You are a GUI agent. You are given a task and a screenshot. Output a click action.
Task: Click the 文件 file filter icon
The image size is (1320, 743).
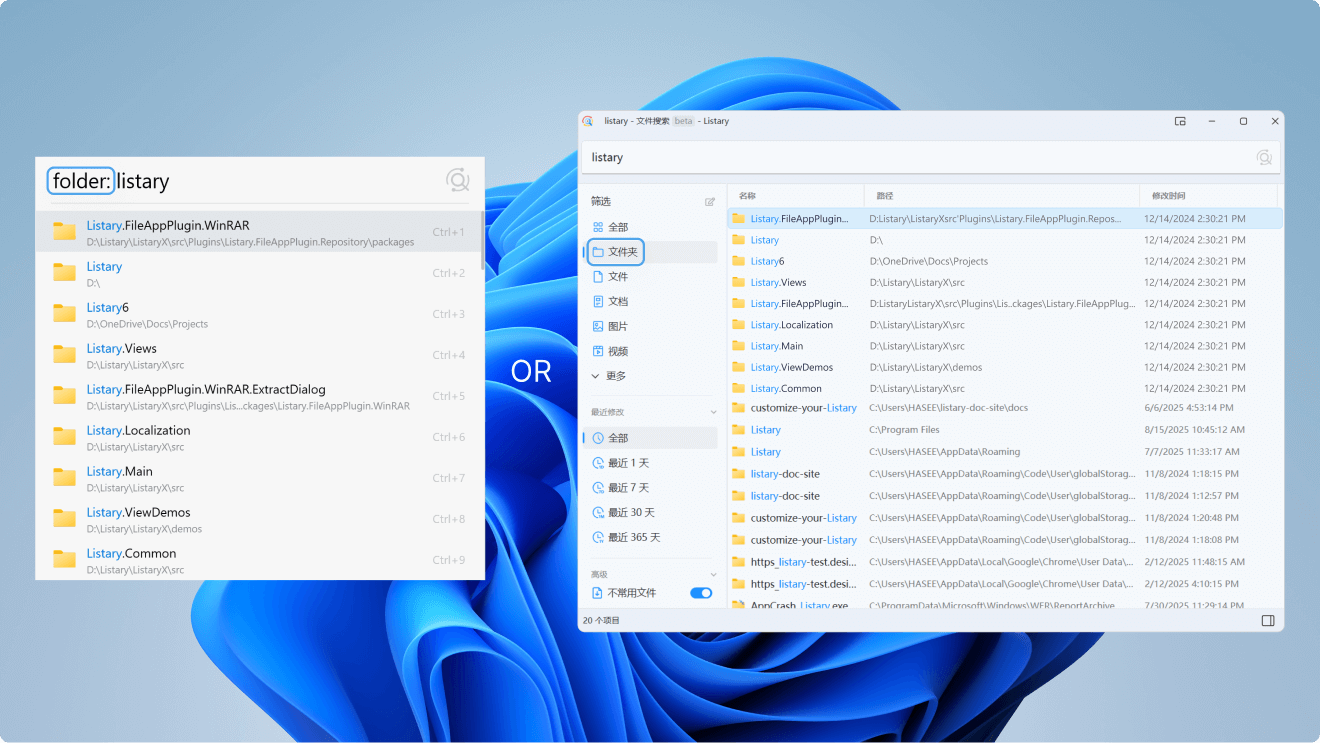598,276
